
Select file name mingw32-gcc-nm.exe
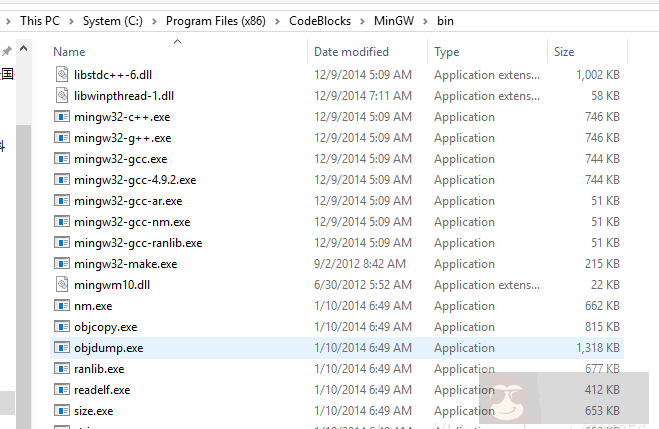click(132, 222)
